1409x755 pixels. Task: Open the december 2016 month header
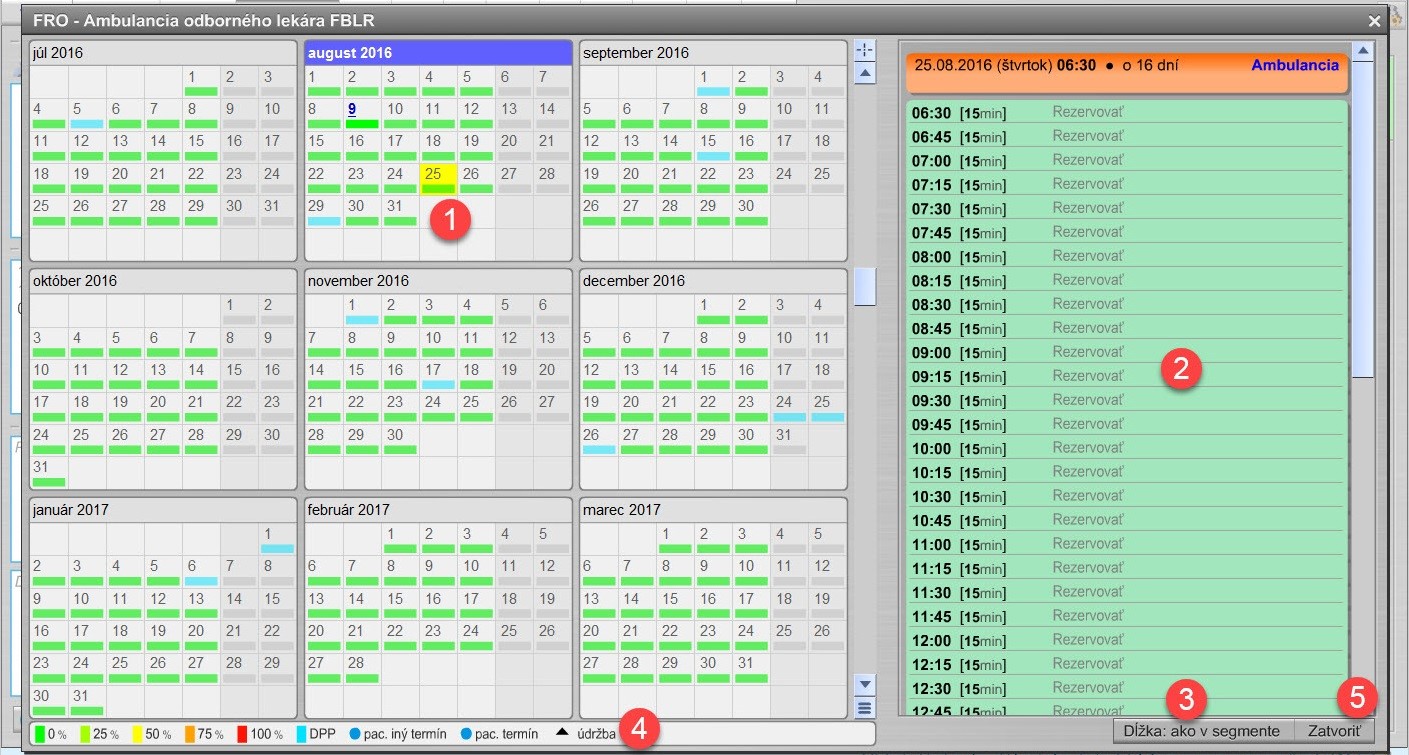[x=712, y=281]
